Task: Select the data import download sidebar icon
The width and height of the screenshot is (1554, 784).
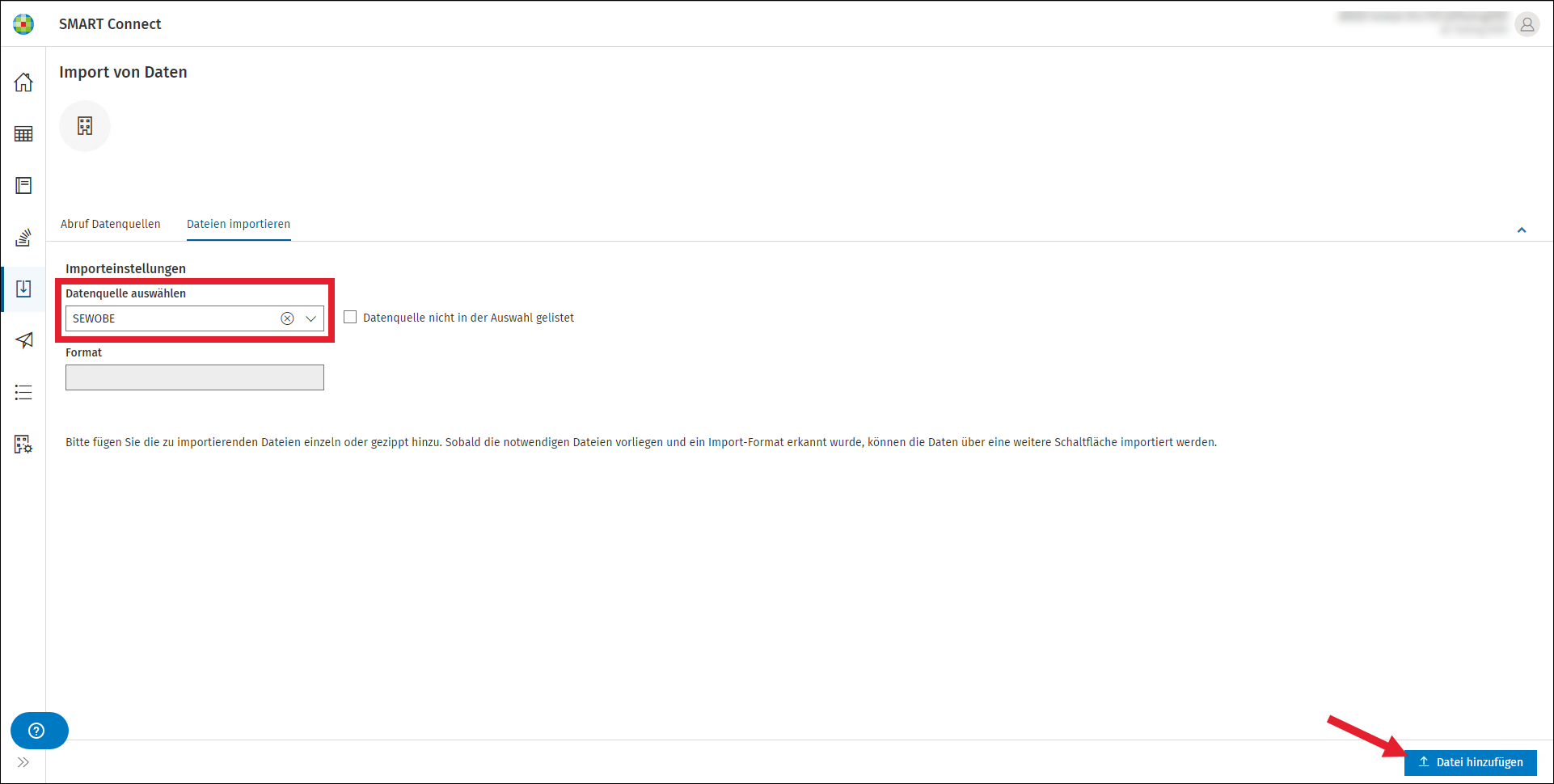Action: pyautogui.click(x=23, y=289)
